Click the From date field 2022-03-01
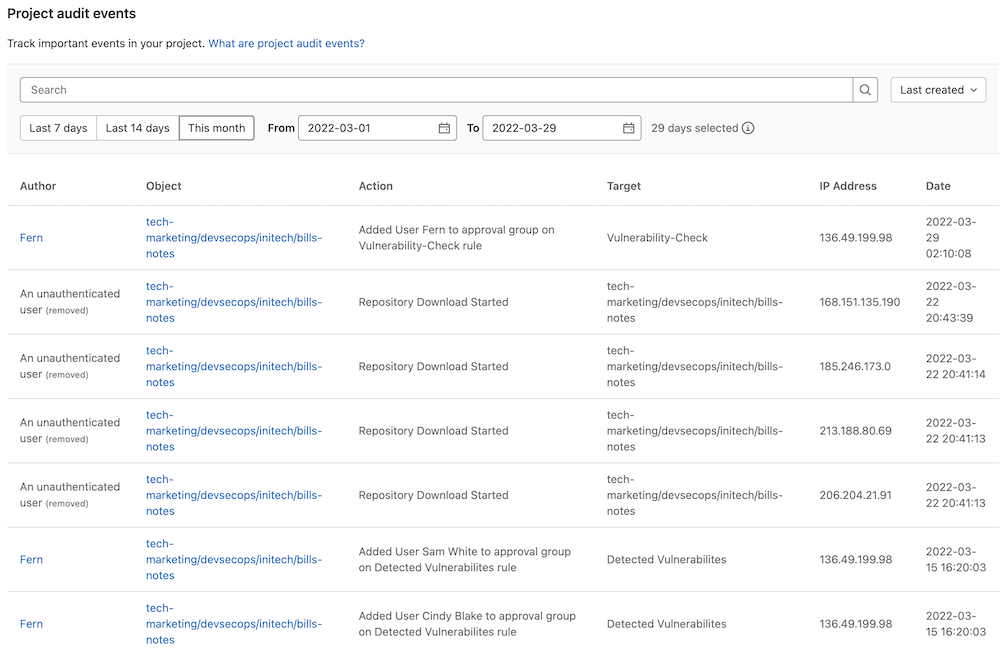The image size is (1000, 650). (x=366, y=128)
